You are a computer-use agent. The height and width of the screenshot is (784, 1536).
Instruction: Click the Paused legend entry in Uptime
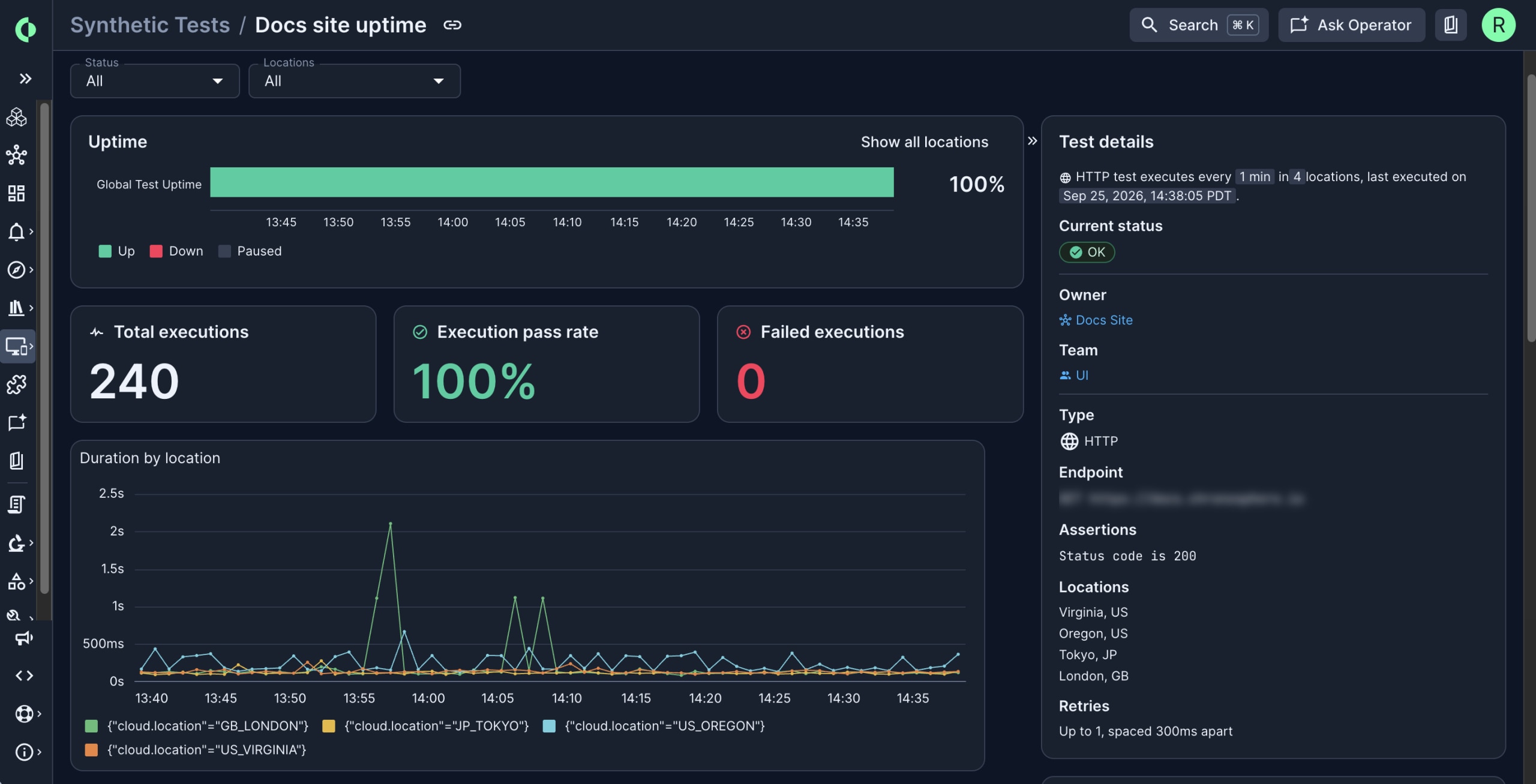[x=250, y=251]
